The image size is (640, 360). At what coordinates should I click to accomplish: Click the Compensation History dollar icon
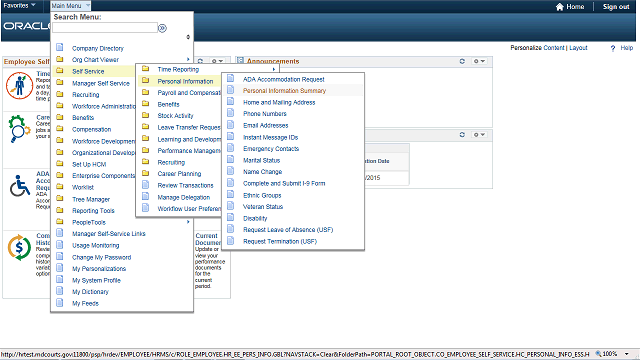tap(19, 247)
